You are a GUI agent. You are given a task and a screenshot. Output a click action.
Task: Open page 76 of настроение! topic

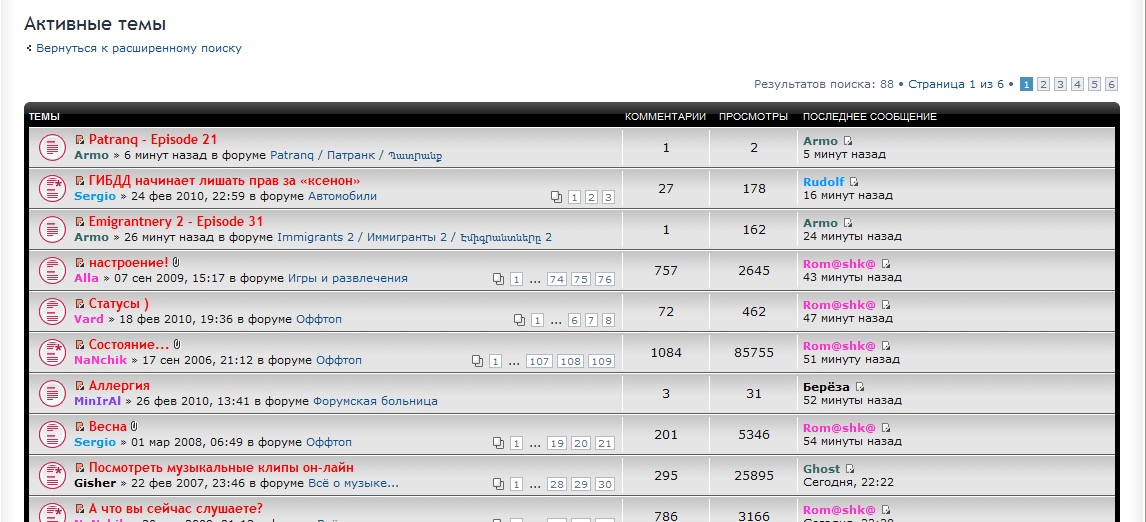tap(604, 279)
